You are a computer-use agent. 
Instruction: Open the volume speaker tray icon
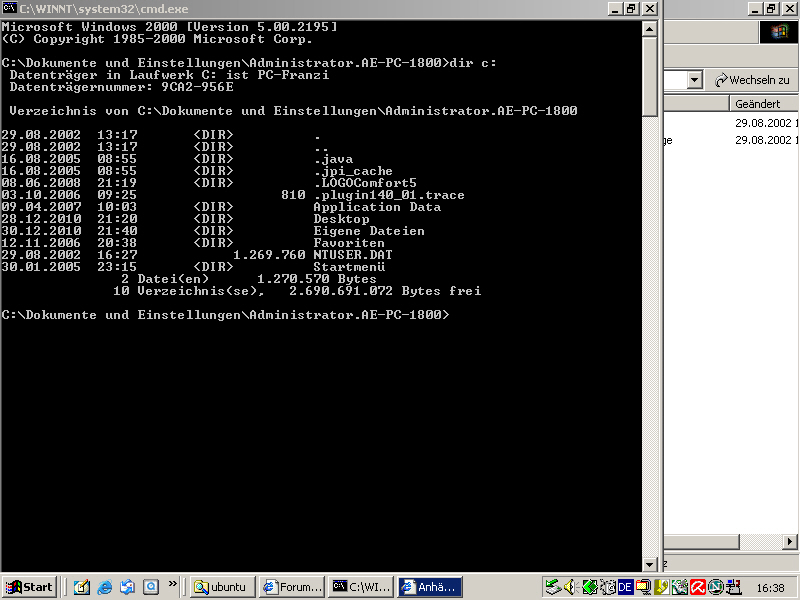[x=570, y=587]
